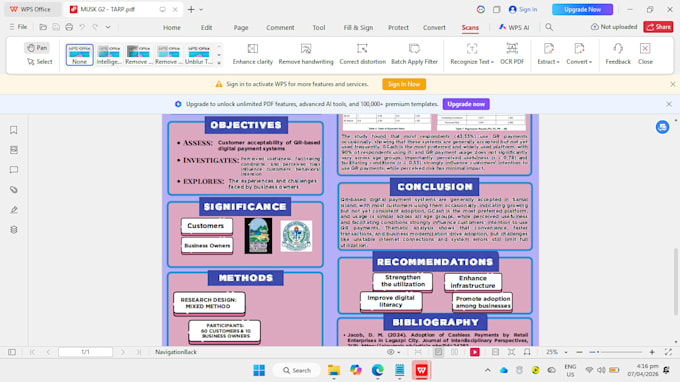Switch to the Tool tab
680x382 pixels.
[319, 27]
